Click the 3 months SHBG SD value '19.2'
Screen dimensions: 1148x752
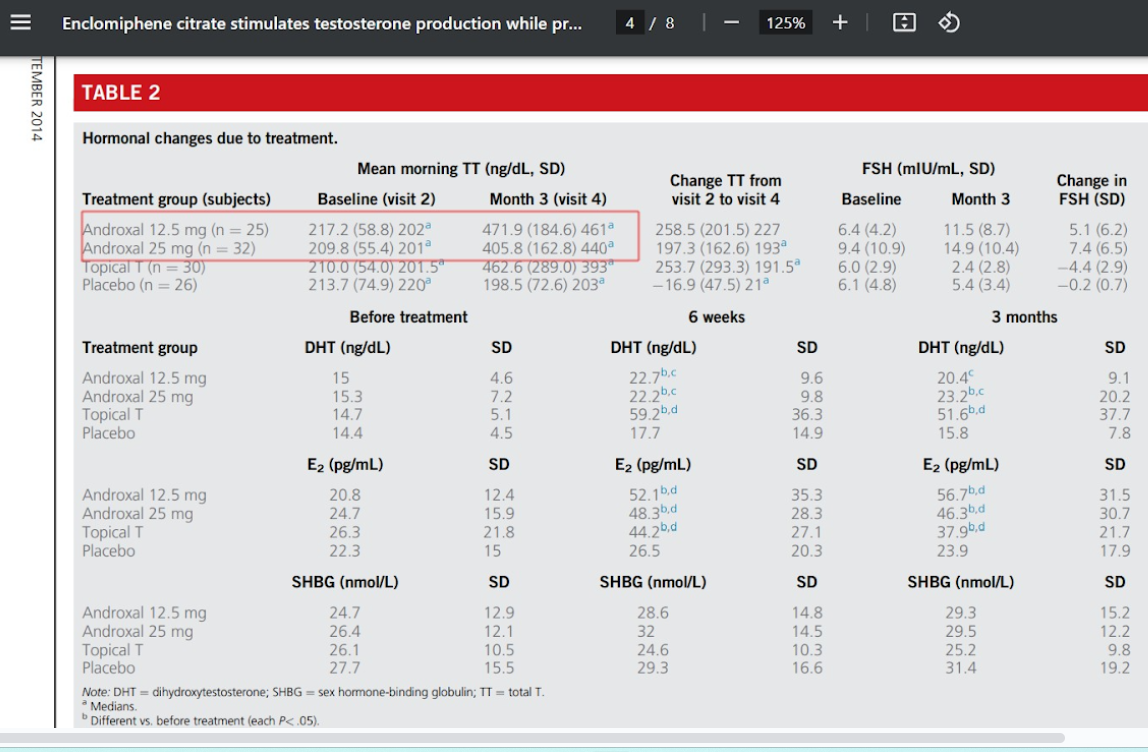[x=1114, y=668]
